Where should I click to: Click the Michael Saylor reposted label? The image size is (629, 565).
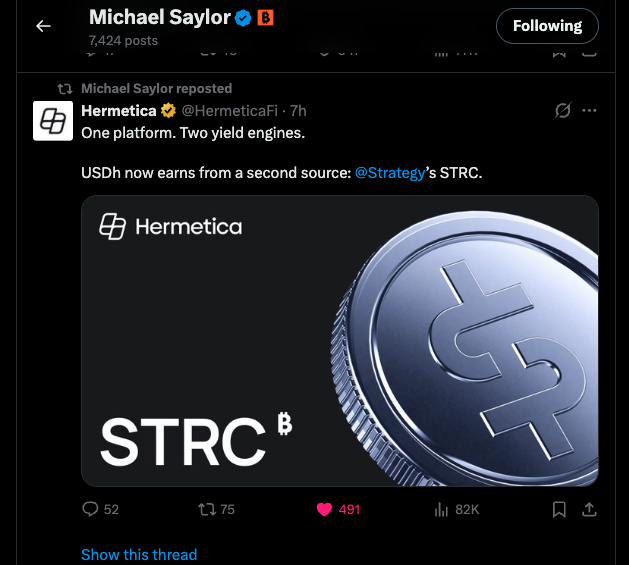156,88
